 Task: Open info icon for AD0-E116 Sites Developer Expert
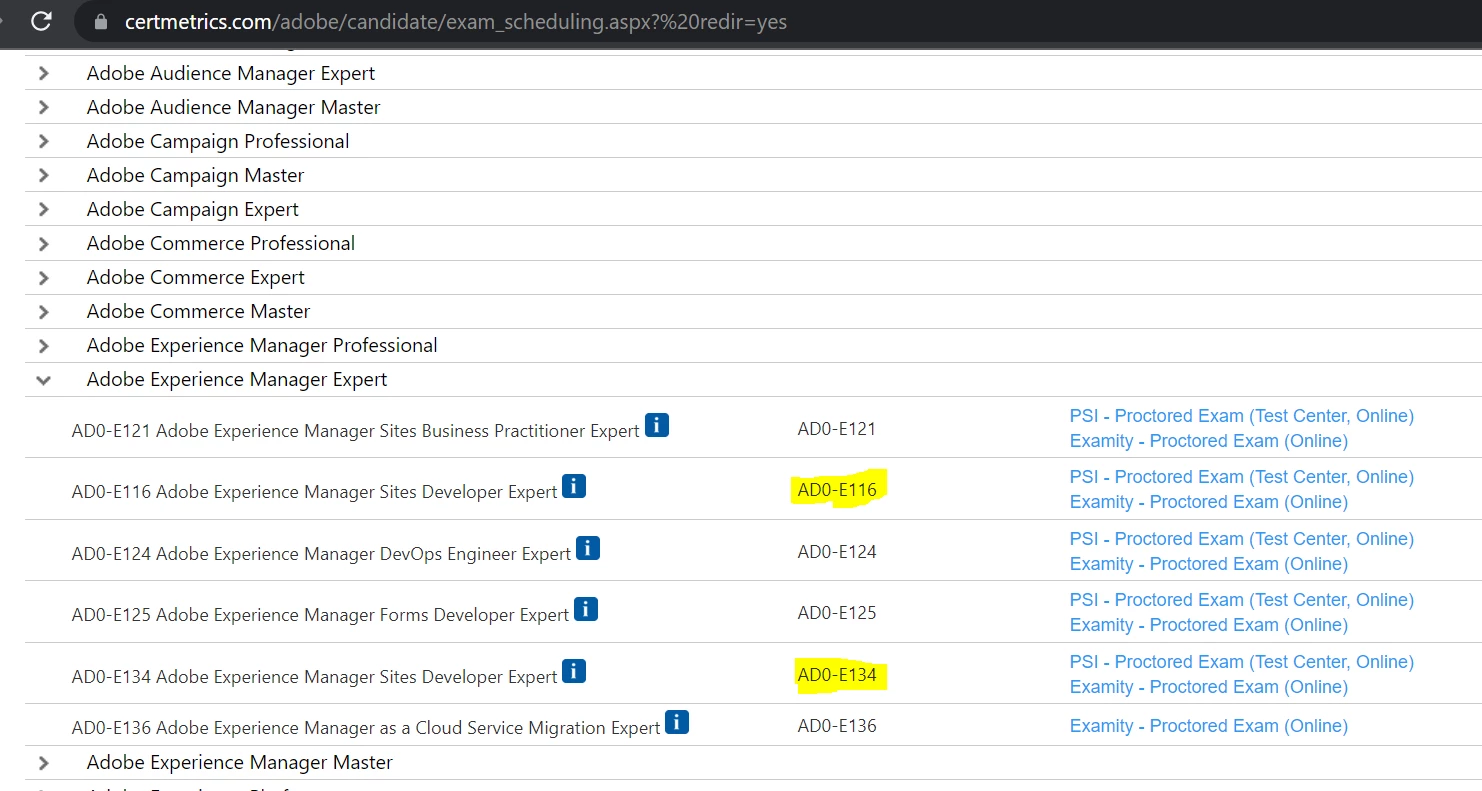pos(574,486)
